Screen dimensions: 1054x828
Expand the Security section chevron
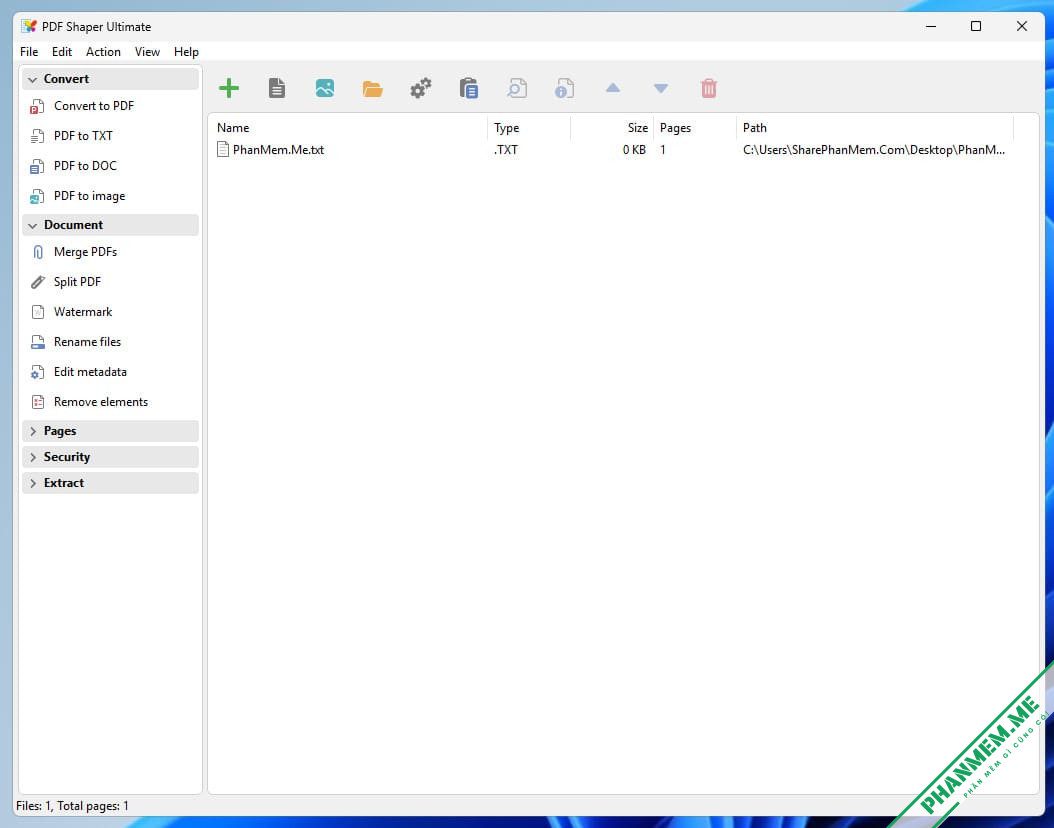point(32,457)
